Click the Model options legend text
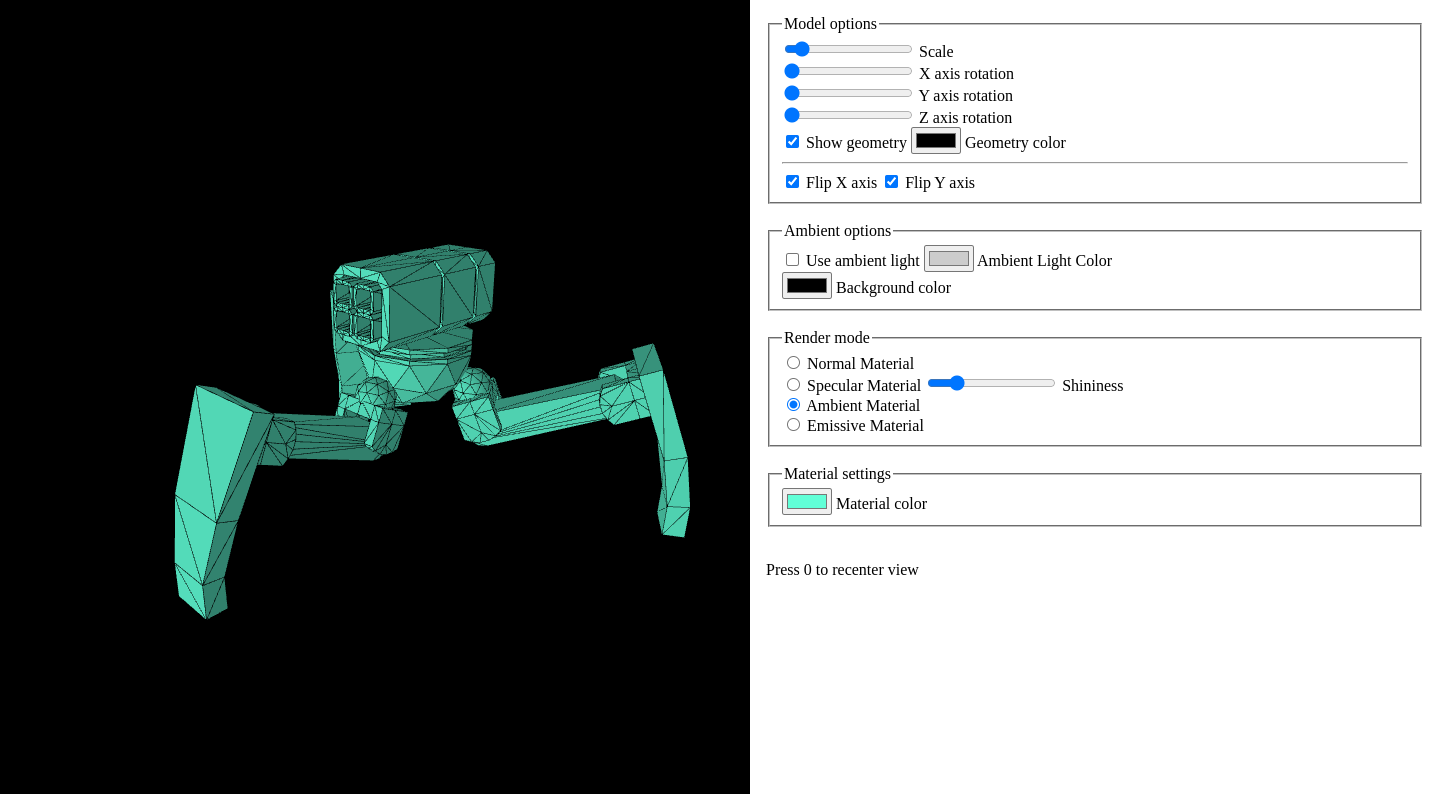 pyautogui.click(x=830, y=24)
